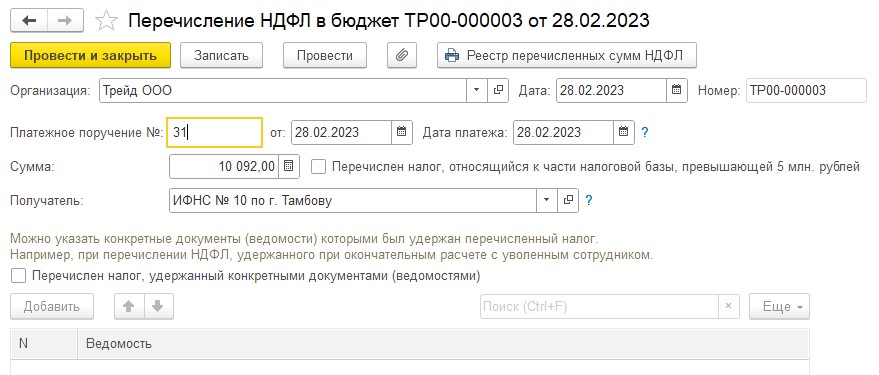The image size is (879, 375).
Task: Add document to favorites with star icon
Action: (106, 21)
